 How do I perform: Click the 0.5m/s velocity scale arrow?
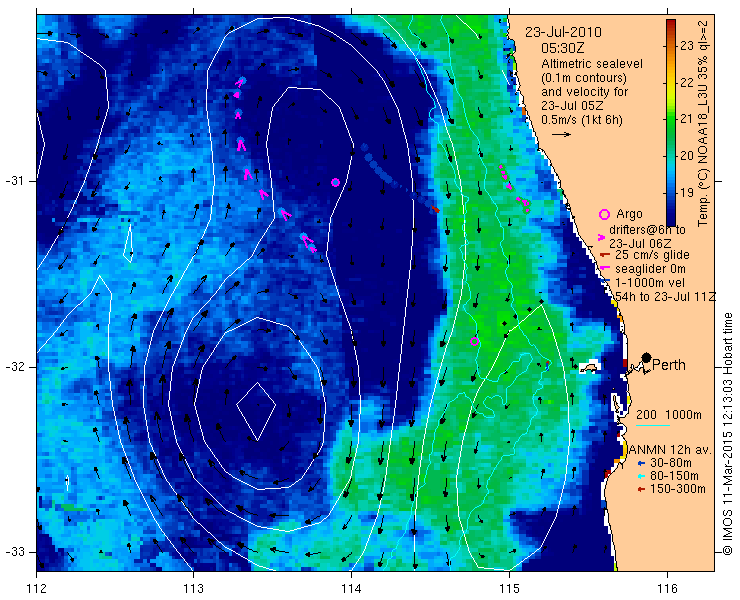pos(562,135)
